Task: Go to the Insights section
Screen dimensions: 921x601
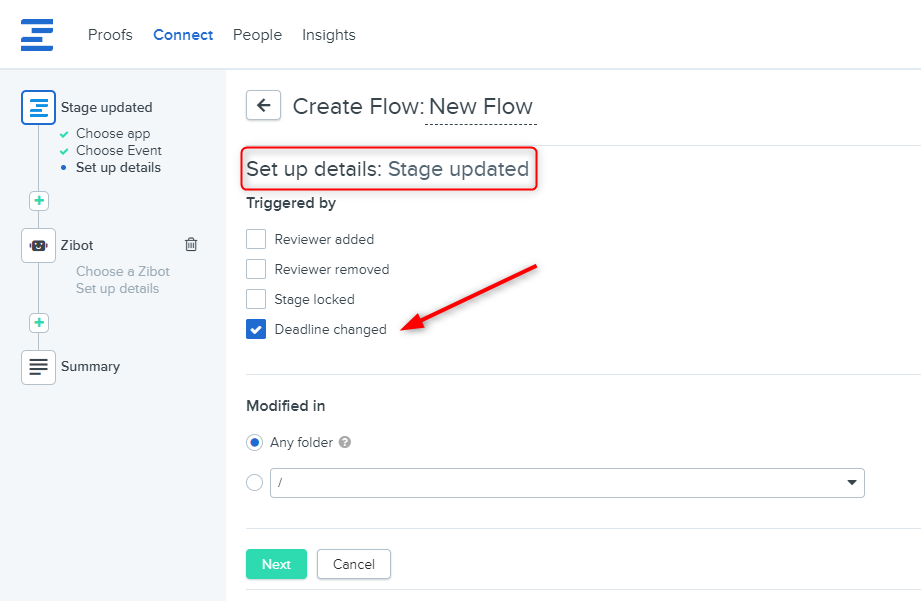Action: pos(329,35)
